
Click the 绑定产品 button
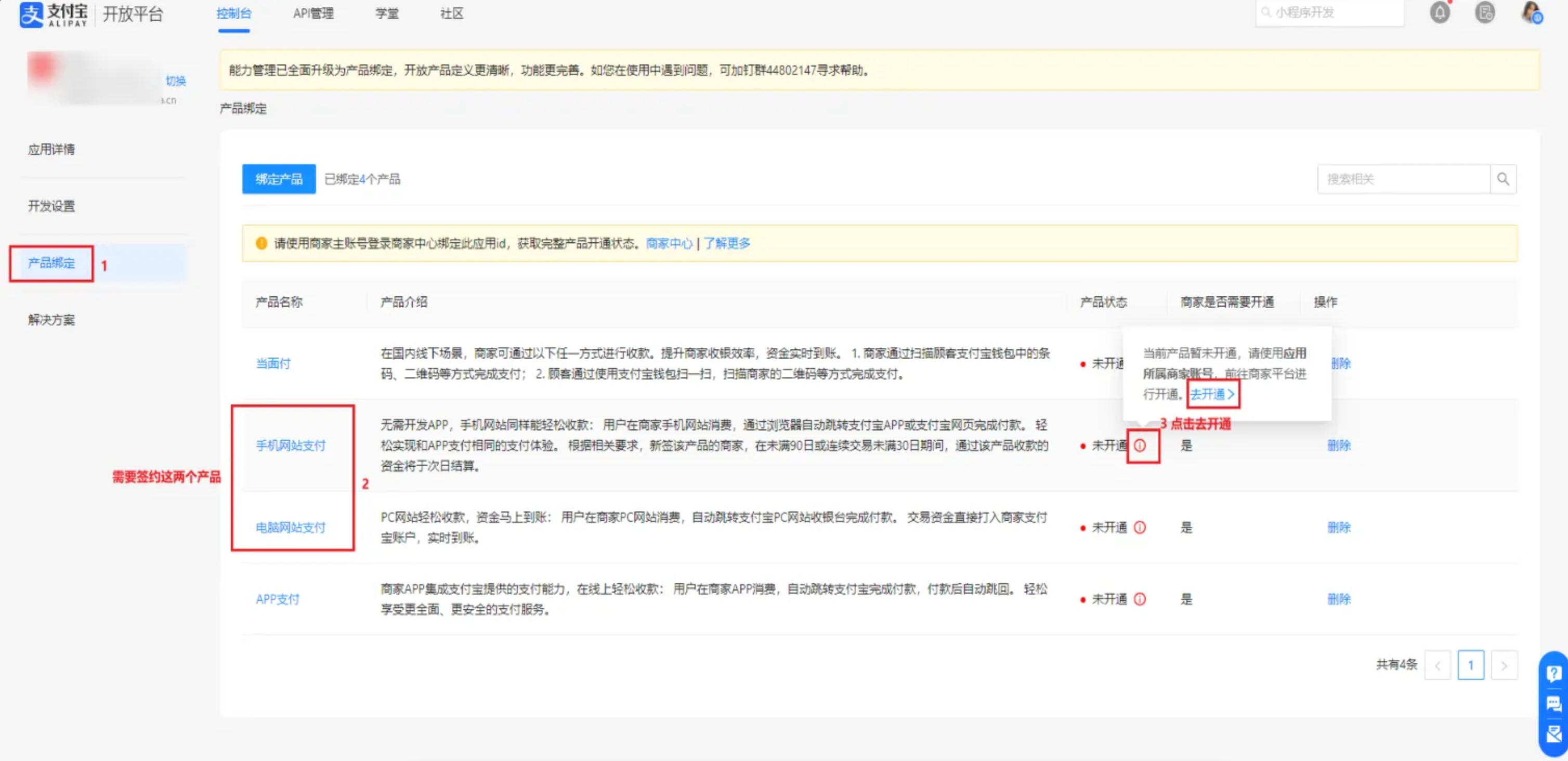[x=279, y=179]
